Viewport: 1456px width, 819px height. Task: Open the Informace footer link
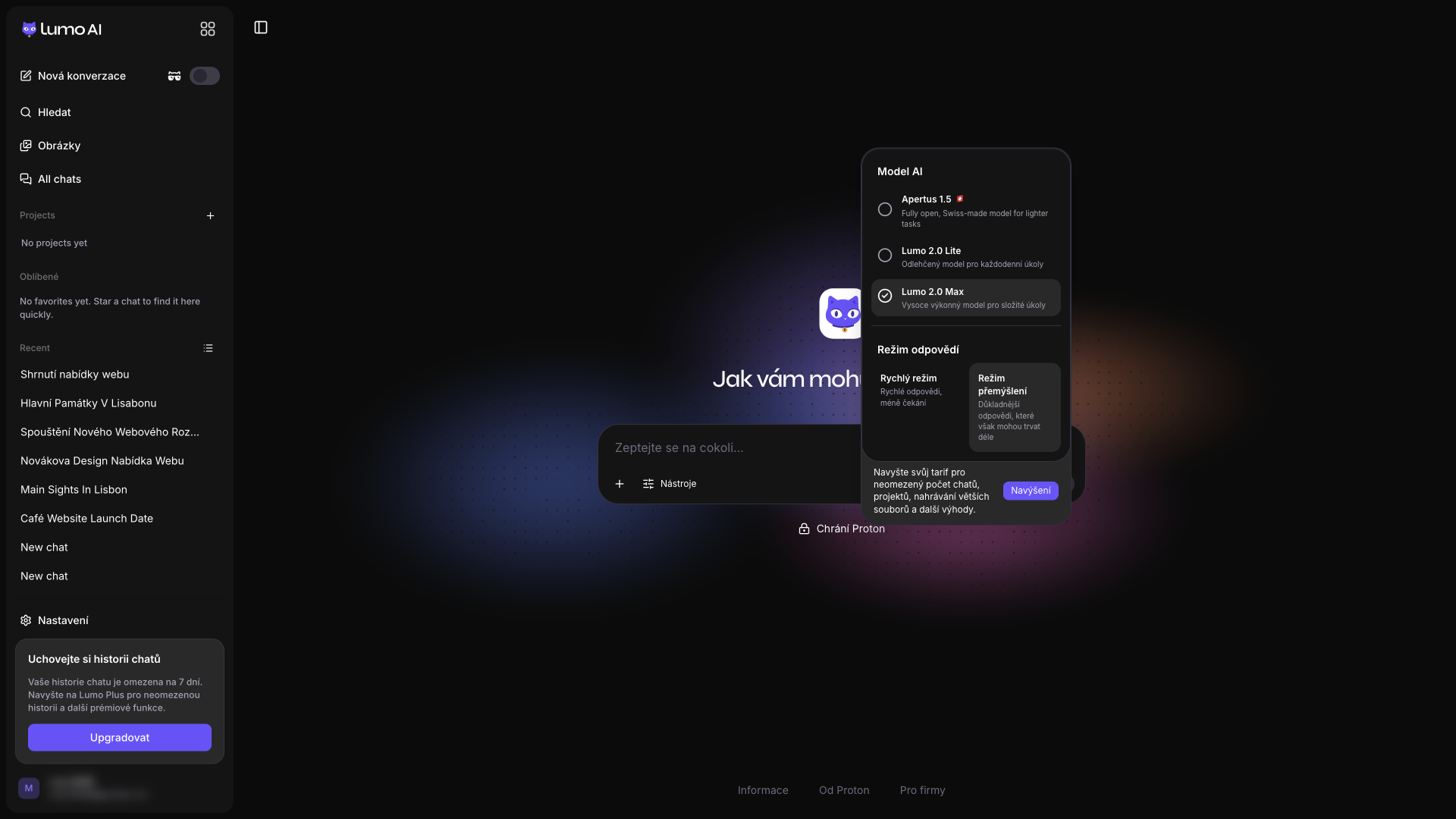pyautogui.click(x=763, y=790)
